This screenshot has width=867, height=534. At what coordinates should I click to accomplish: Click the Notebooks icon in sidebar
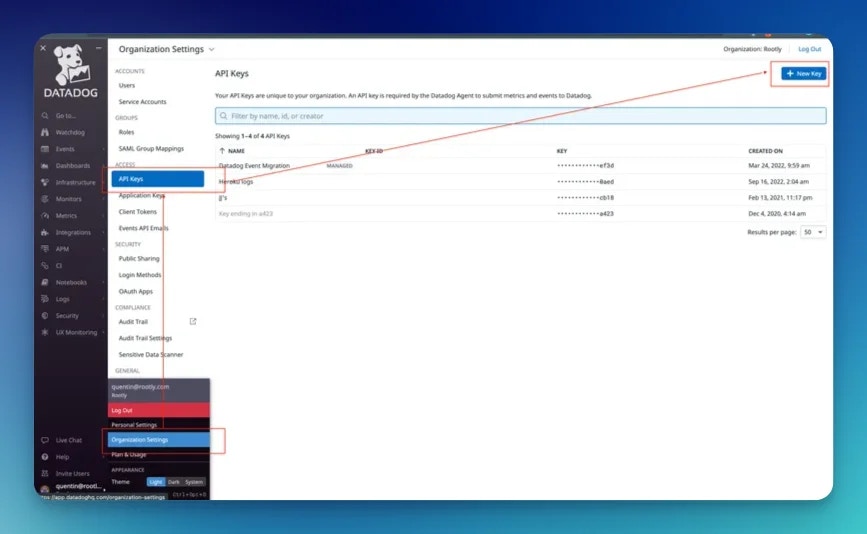coord(45,282)
